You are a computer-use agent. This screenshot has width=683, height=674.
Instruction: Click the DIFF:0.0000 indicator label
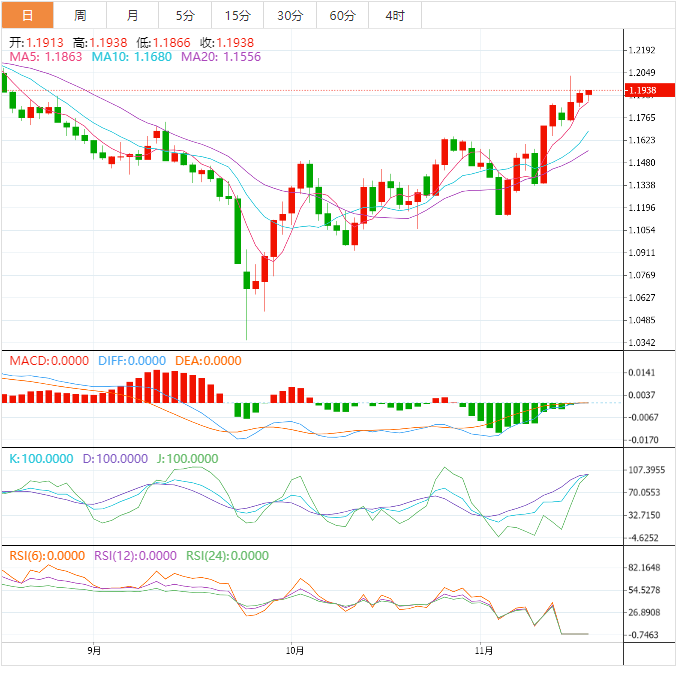132,360
